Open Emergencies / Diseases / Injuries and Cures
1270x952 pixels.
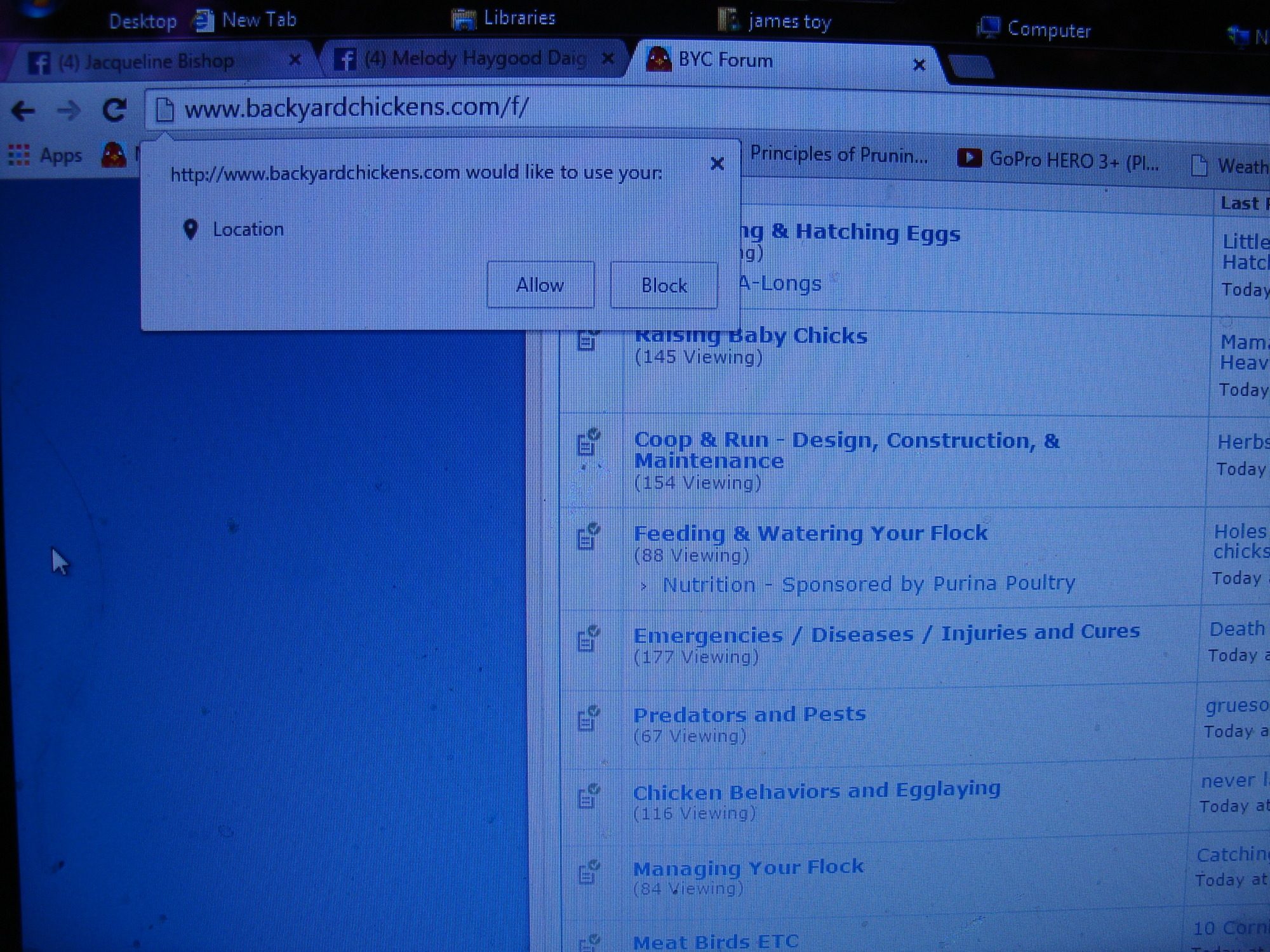click(886, 633)
